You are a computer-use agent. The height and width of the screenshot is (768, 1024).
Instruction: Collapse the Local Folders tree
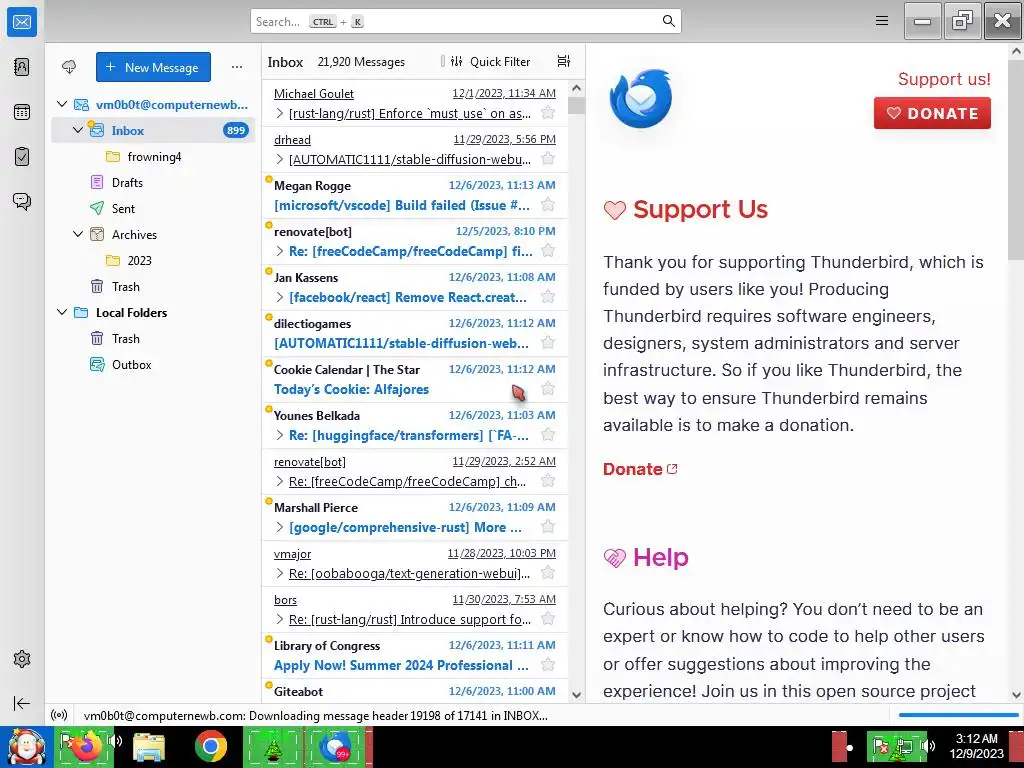(62, 312)
